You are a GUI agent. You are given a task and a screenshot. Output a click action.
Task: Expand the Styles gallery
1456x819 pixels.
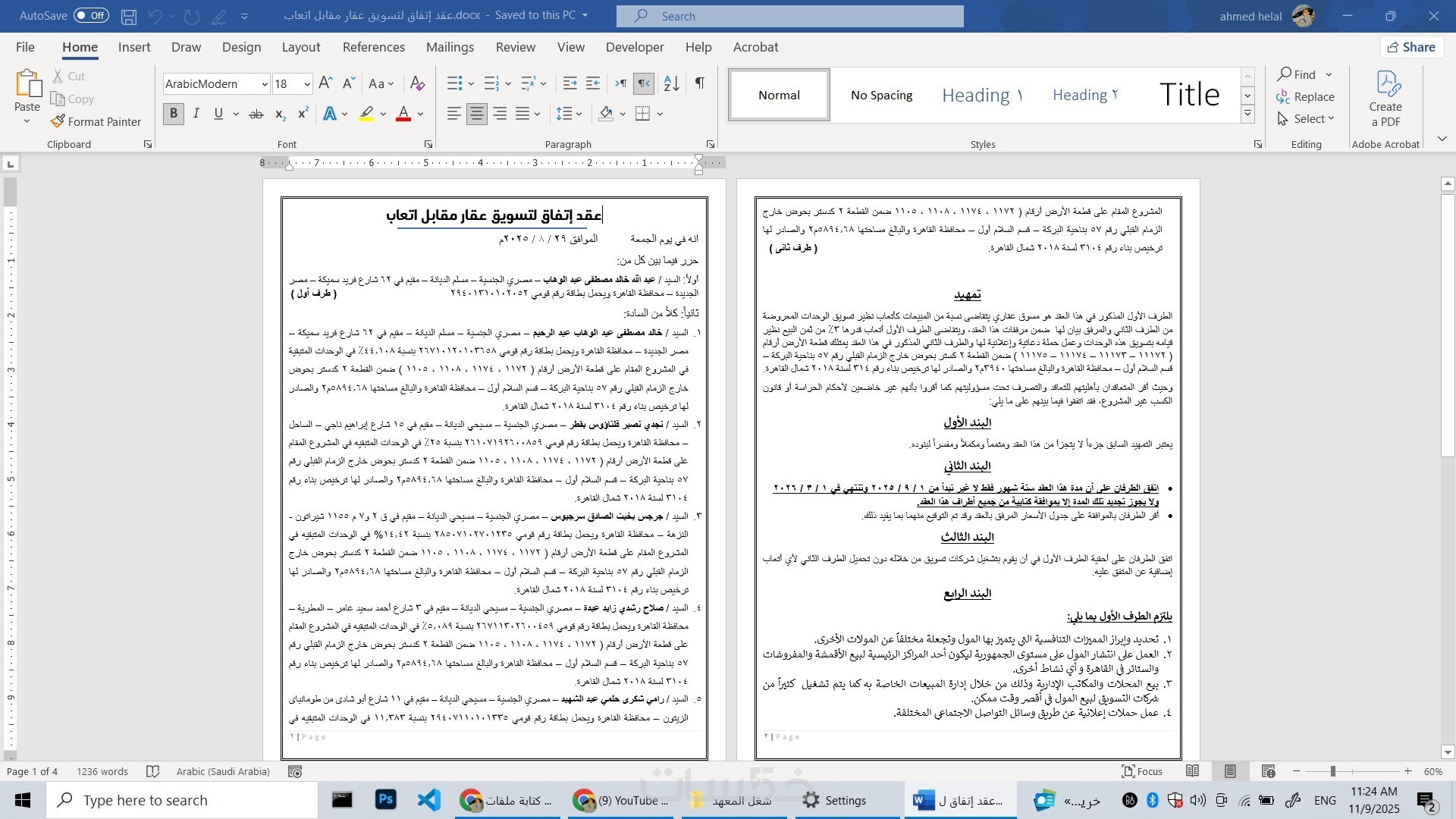pos(1247,115)
